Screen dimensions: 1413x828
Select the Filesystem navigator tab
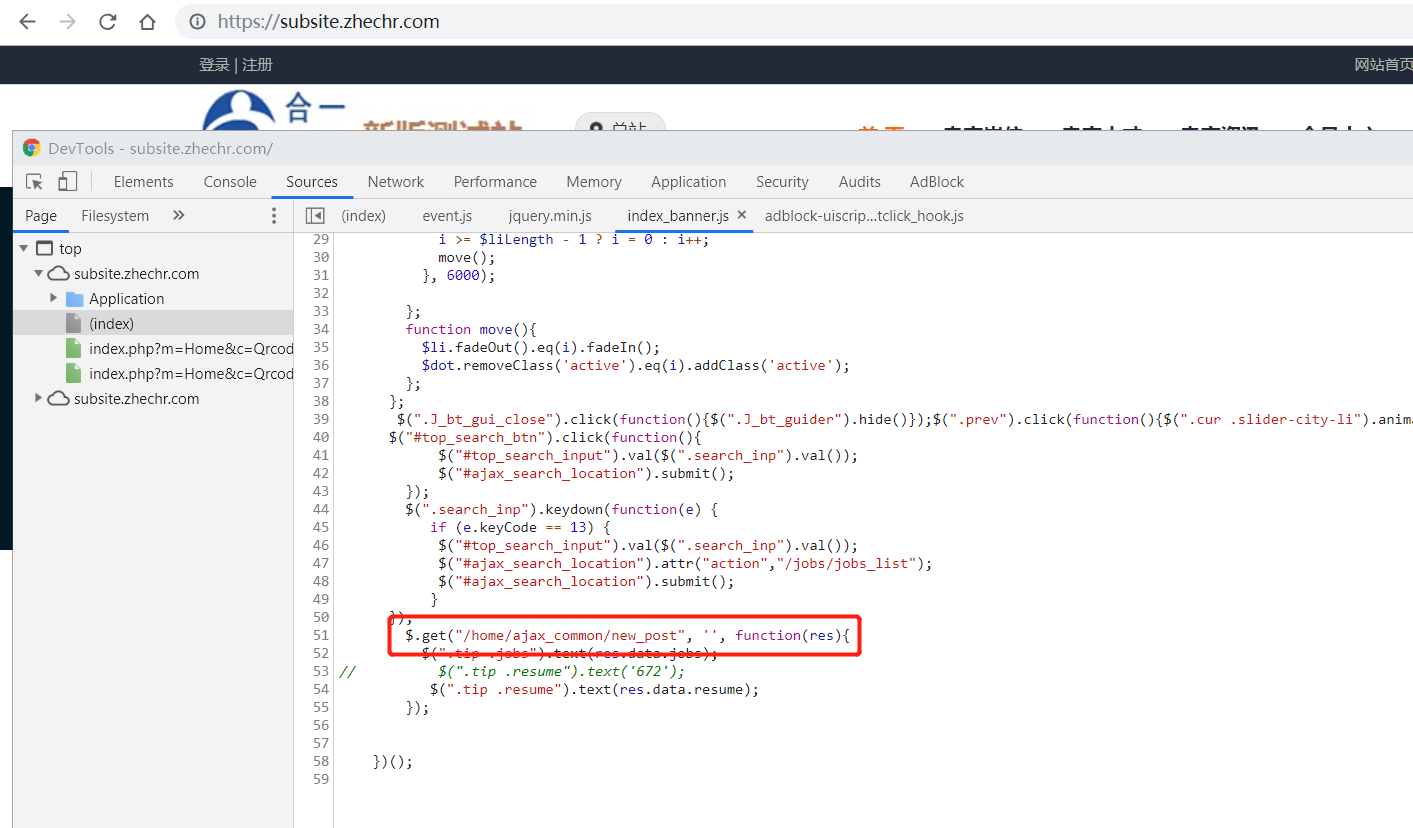coord(115,216)
